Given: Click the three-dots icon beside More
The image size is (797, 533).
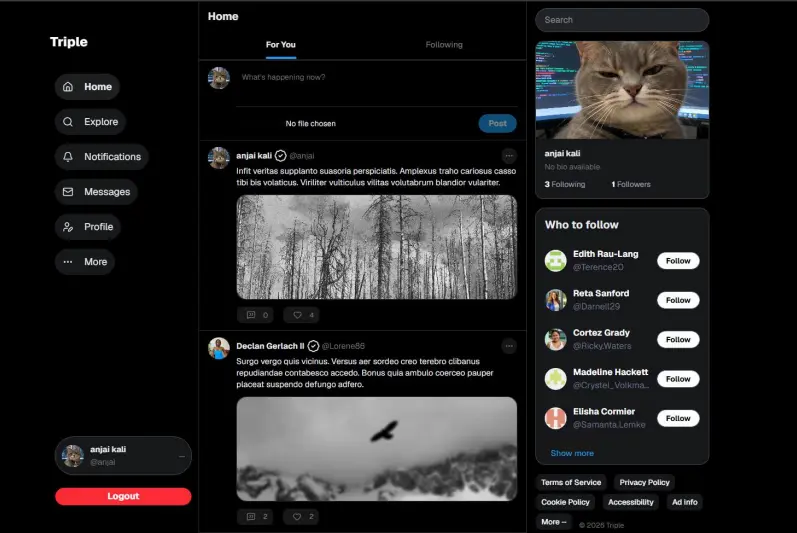Looking at the screenshot, I should pos(68,262).
